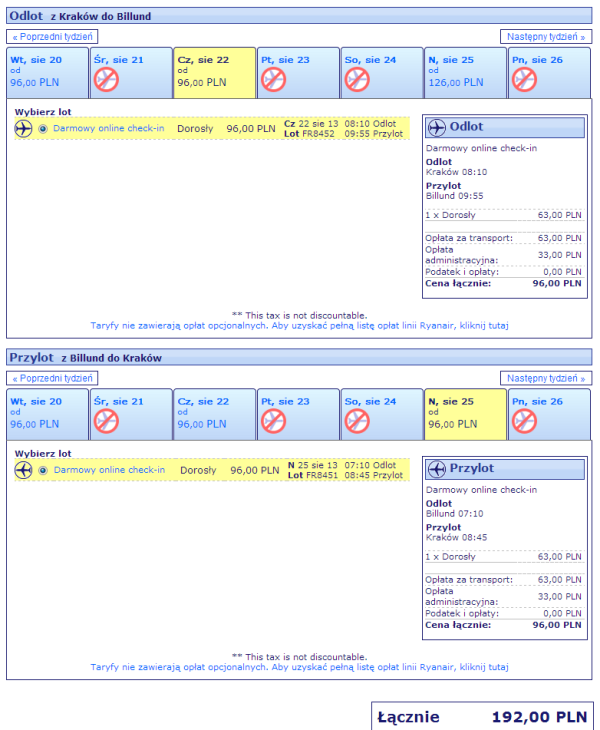
Task: Click '08:45 Przylot' arrival time text
Action: [373, 475]
